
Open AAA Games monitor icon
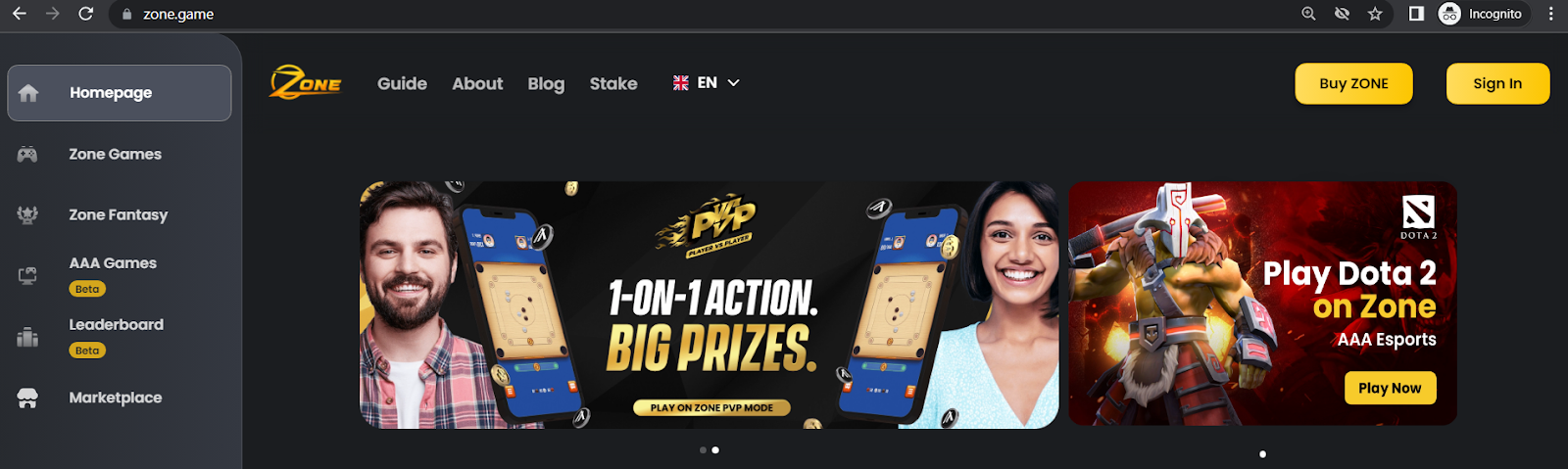coord(27,276)
